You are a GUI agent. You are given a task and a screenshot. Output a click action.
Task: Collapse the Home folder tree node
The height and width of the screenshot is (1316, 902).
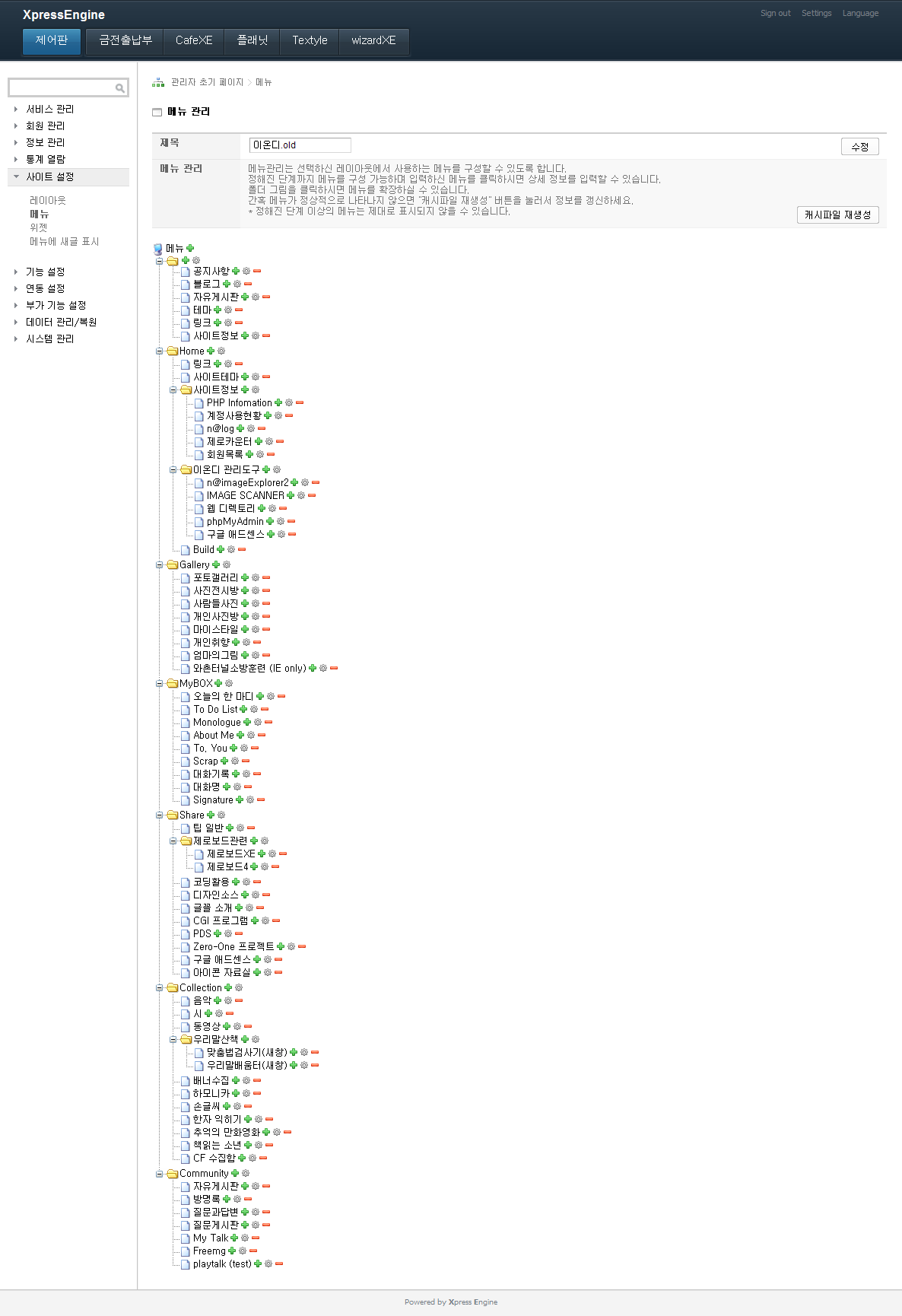[160, 351]
